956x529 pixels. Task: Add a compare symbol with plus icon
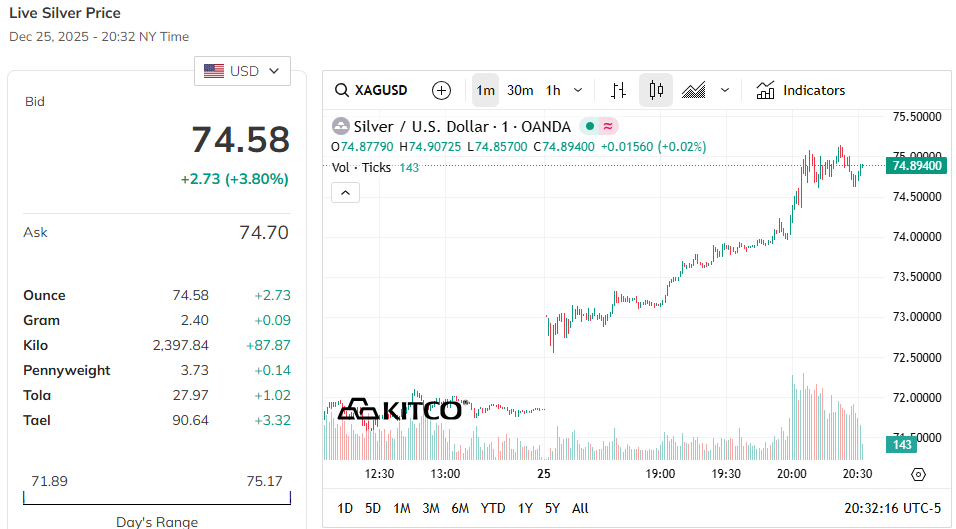pyautogui.click(x=441, y=90)
